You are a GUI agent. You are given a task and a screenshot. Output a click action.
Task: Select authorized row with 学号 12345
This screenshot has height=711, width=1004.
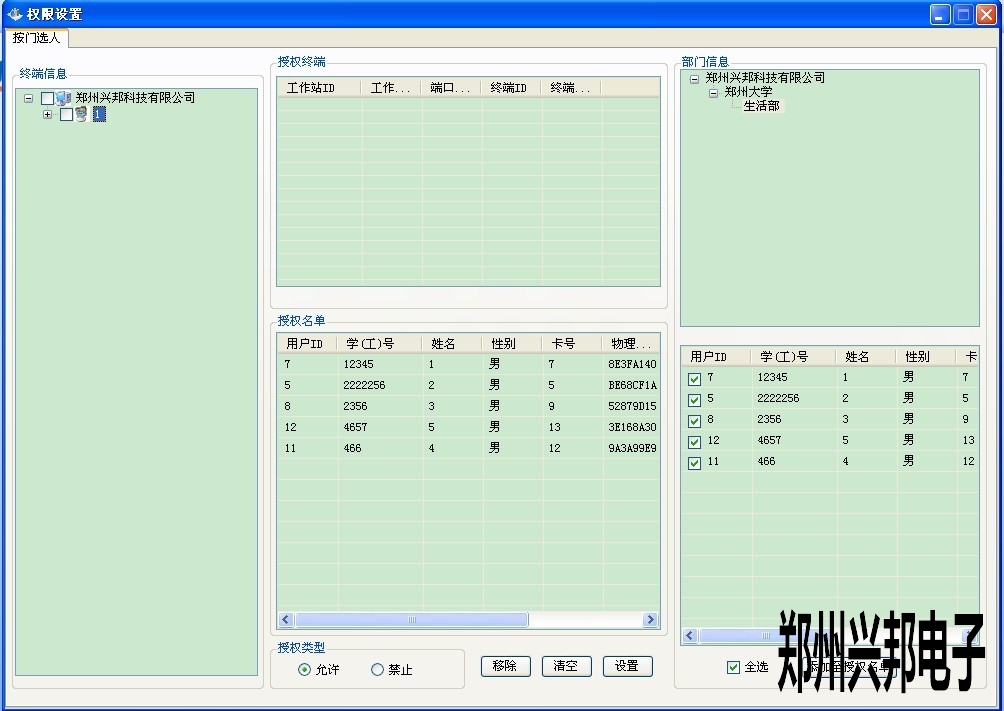(469, 364)
